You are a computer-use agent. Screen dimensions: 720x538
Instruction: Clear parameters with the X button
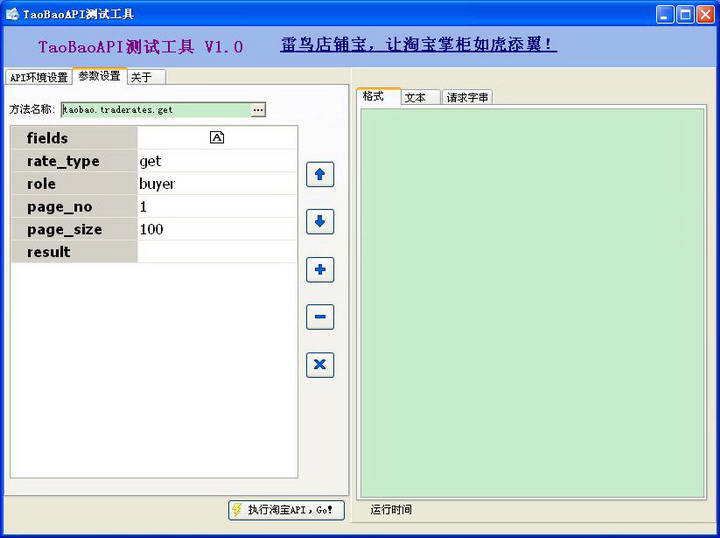pyautogui.click(x=320, y=365)
